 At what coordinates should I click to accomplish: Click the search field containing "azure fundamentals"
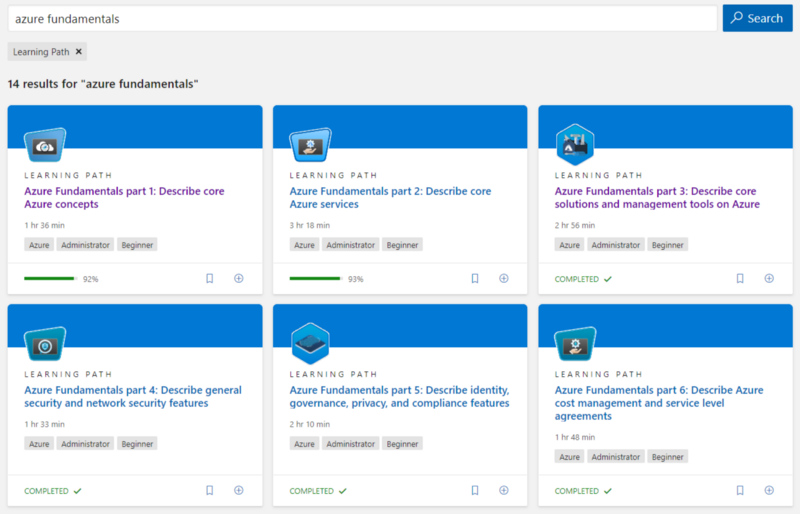tap(362, 19)
